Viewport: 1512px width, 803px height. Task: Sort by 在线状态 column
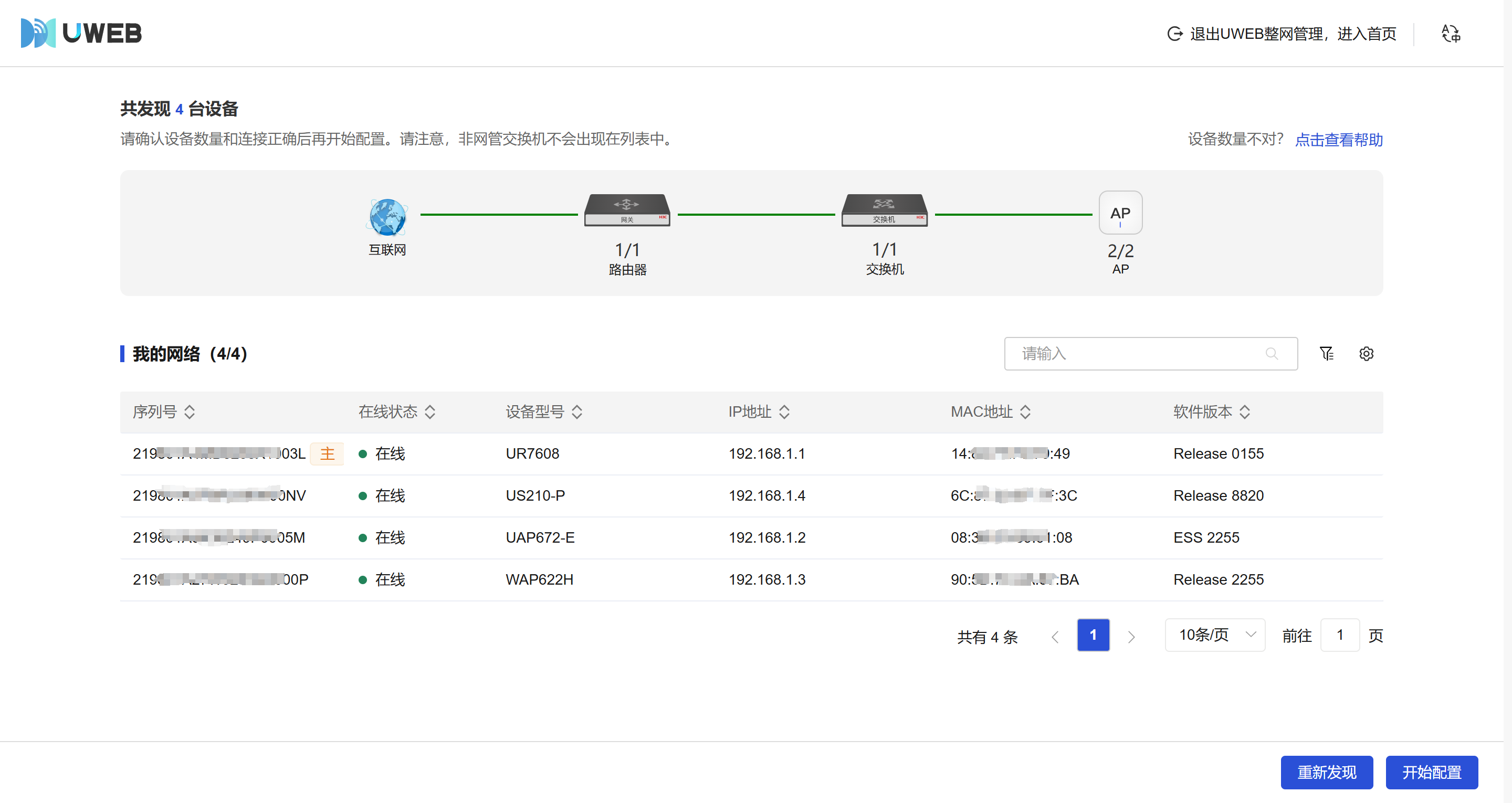pos(429,412)
